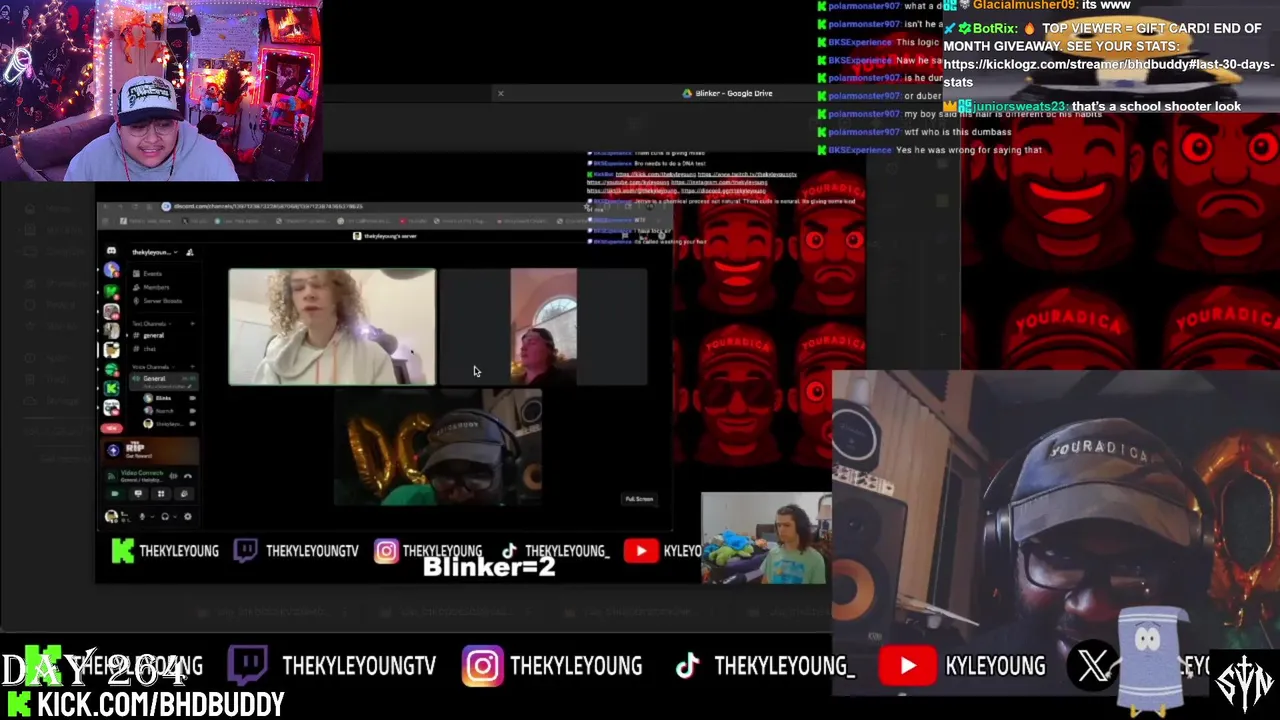Click the thekyleyoung's server title text
The width and height of the screenshot is (1280, 720).
390,236
